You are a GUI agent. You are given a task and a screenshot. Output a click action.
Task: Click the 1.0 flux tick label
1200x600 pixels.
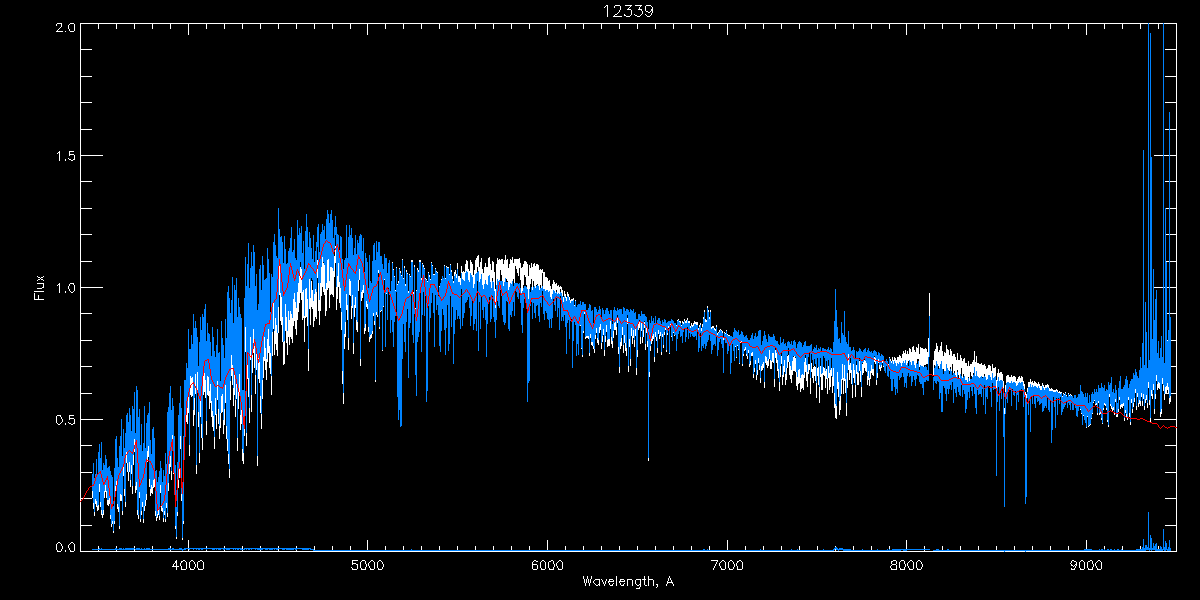pos(64,287)
